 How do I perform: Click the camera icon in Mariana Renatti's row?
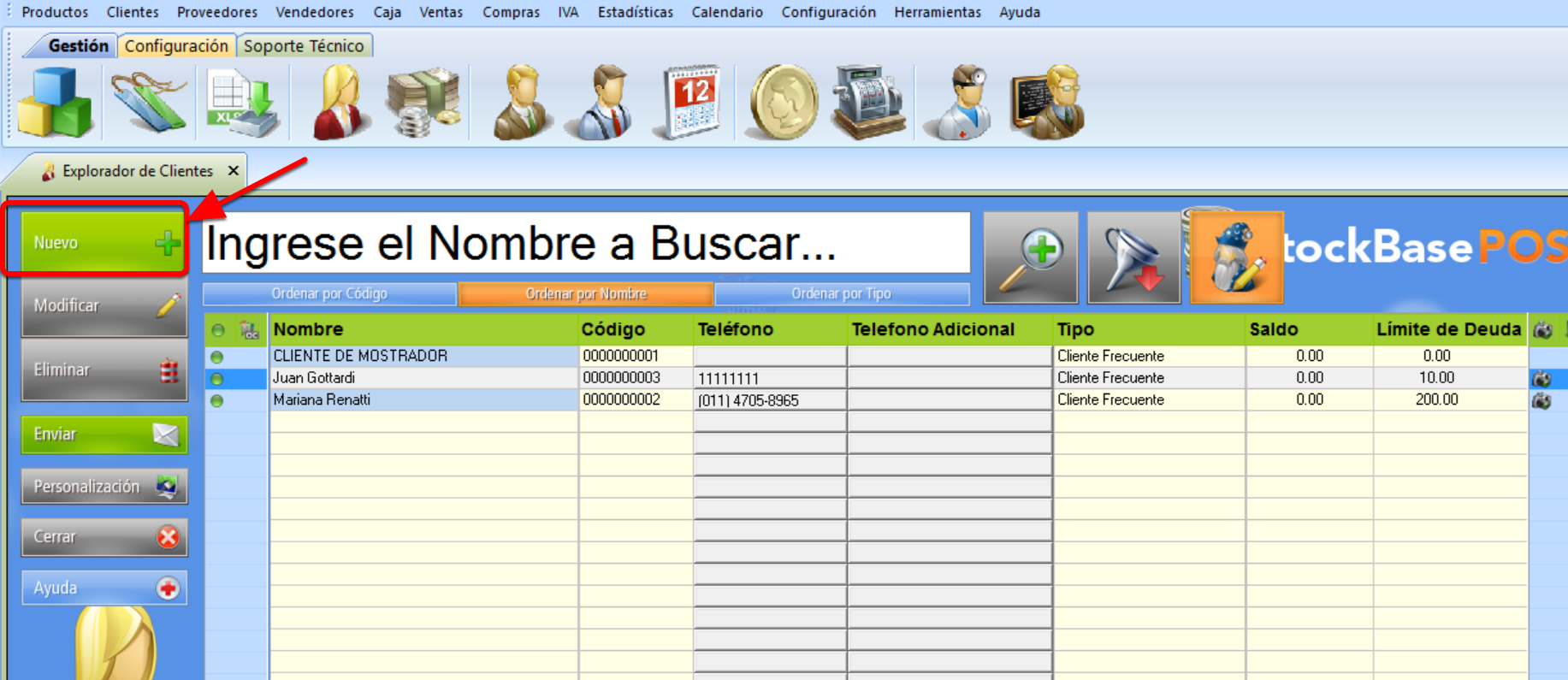click(x=1541, y=400)
